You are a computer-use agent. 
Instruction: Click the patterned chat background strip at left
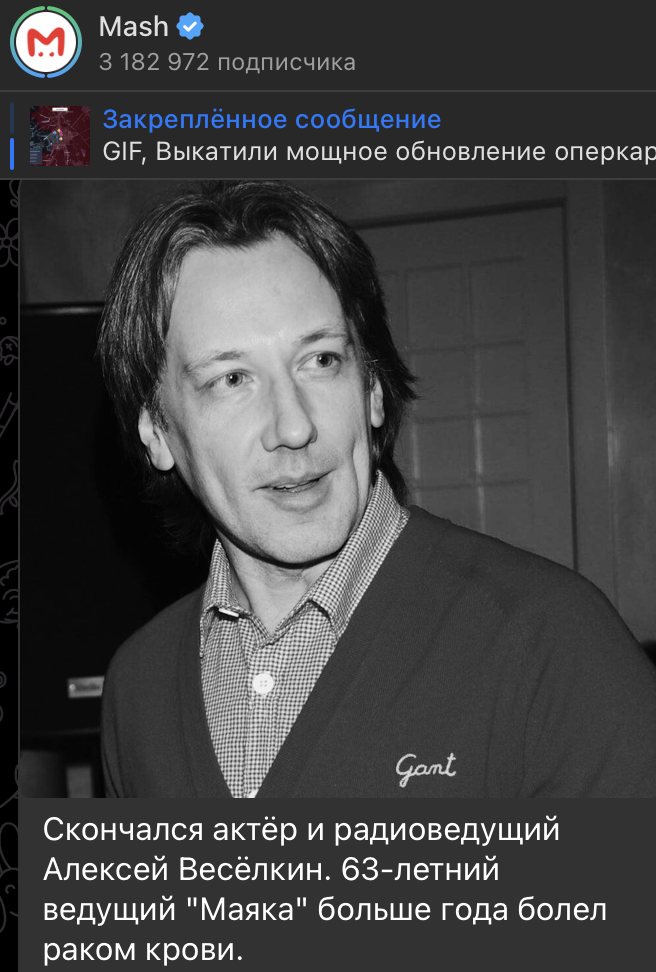9,500
